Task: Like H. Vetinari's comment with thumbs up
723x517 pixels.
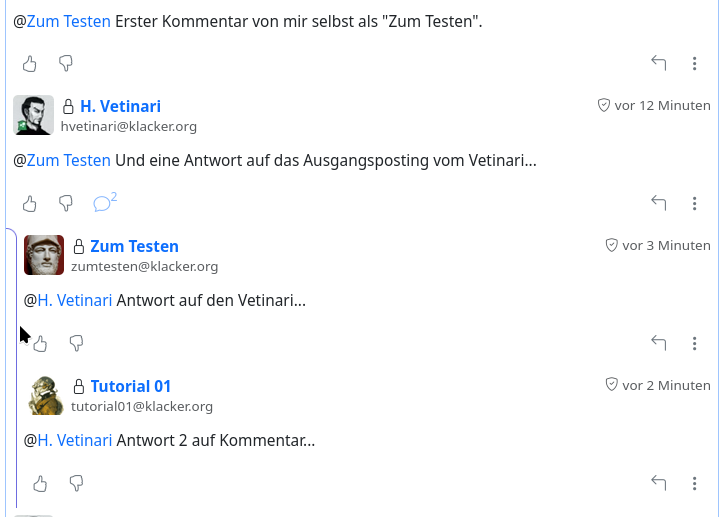Action: pyautogui.click(x=30, y=204)
